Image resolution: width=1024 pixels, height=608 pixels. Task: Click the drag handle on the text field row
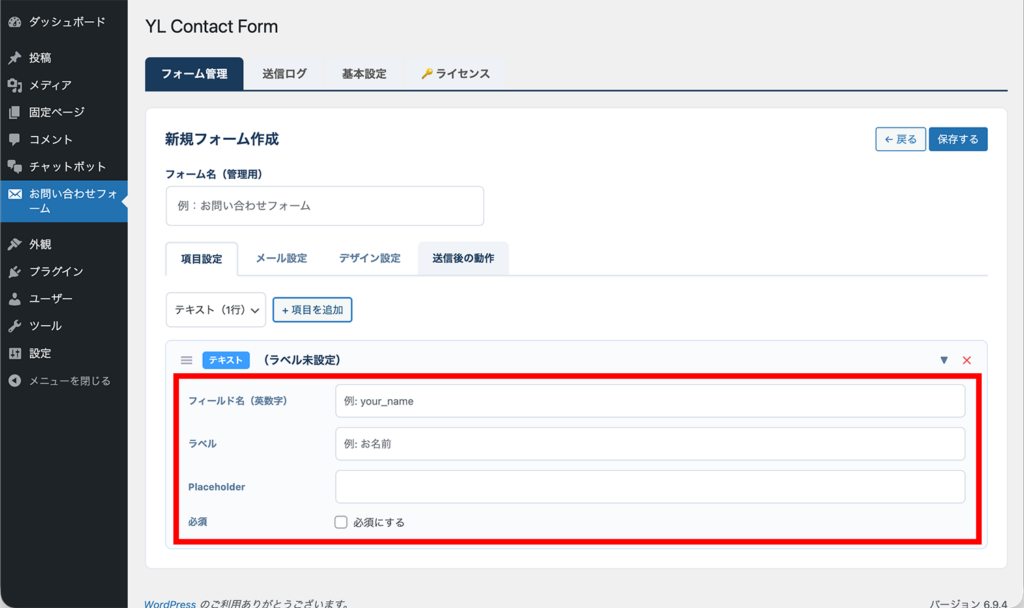(186, 360)
